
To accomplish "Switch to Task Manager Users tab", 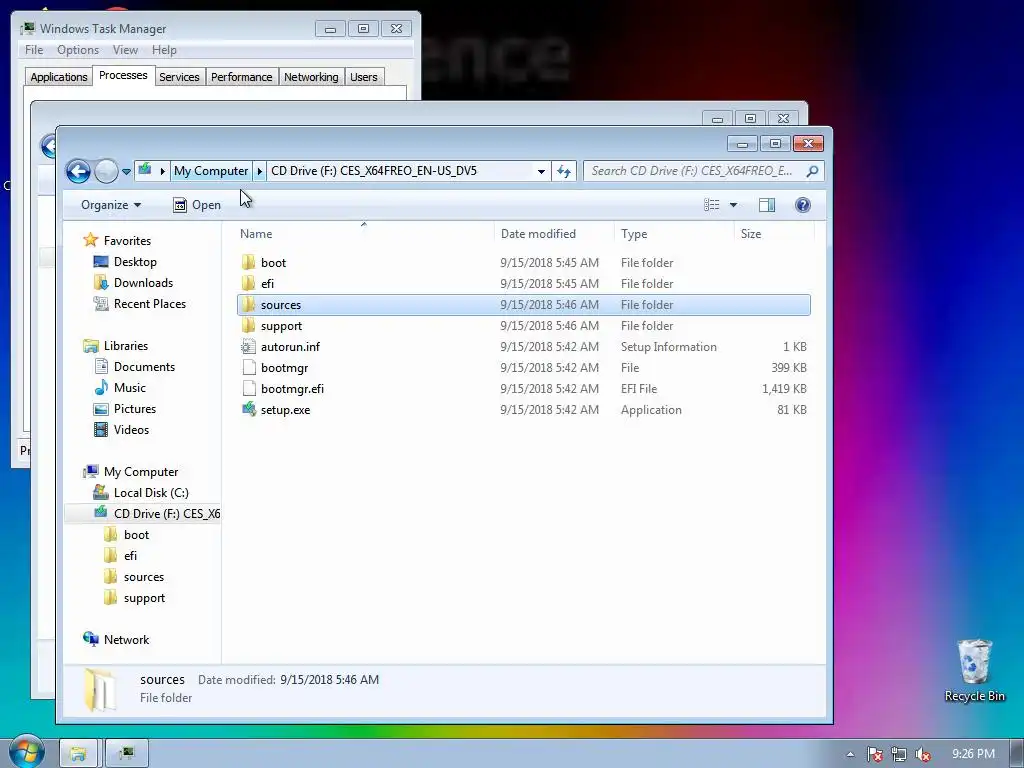I will tap(364, 77).
